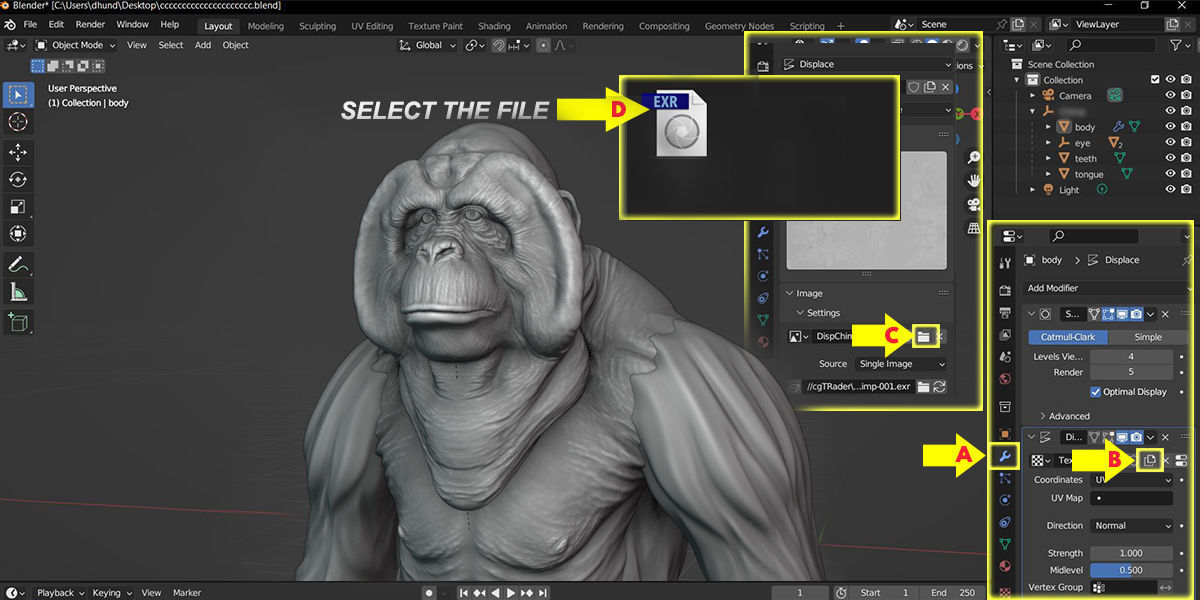Screen dimensions: 1200x600
Task: Uncheck Optimal Display
Action: 1096,392
